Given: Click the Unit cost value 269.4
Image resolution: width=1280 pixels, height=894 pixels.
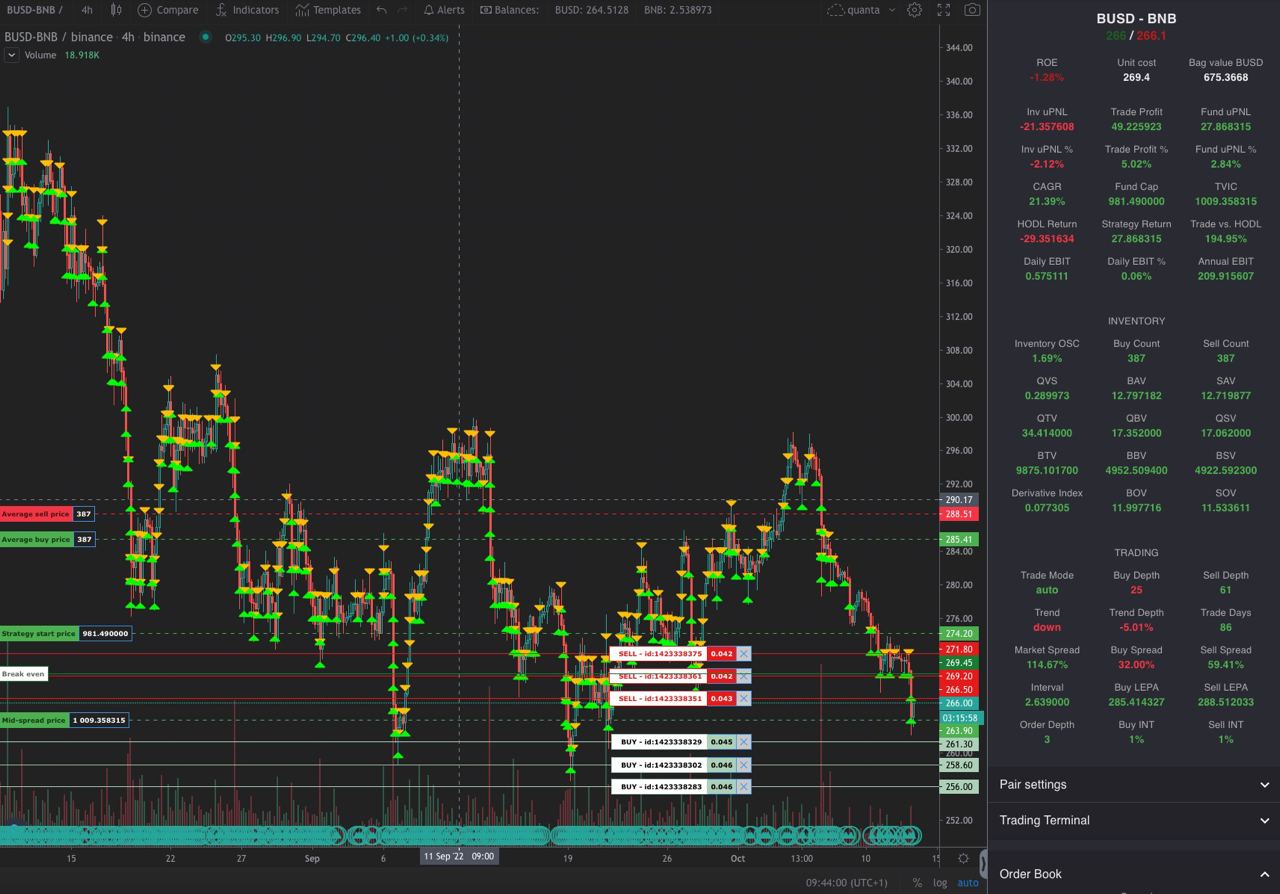Looking at the screenshot, I should pos(1136,77).
